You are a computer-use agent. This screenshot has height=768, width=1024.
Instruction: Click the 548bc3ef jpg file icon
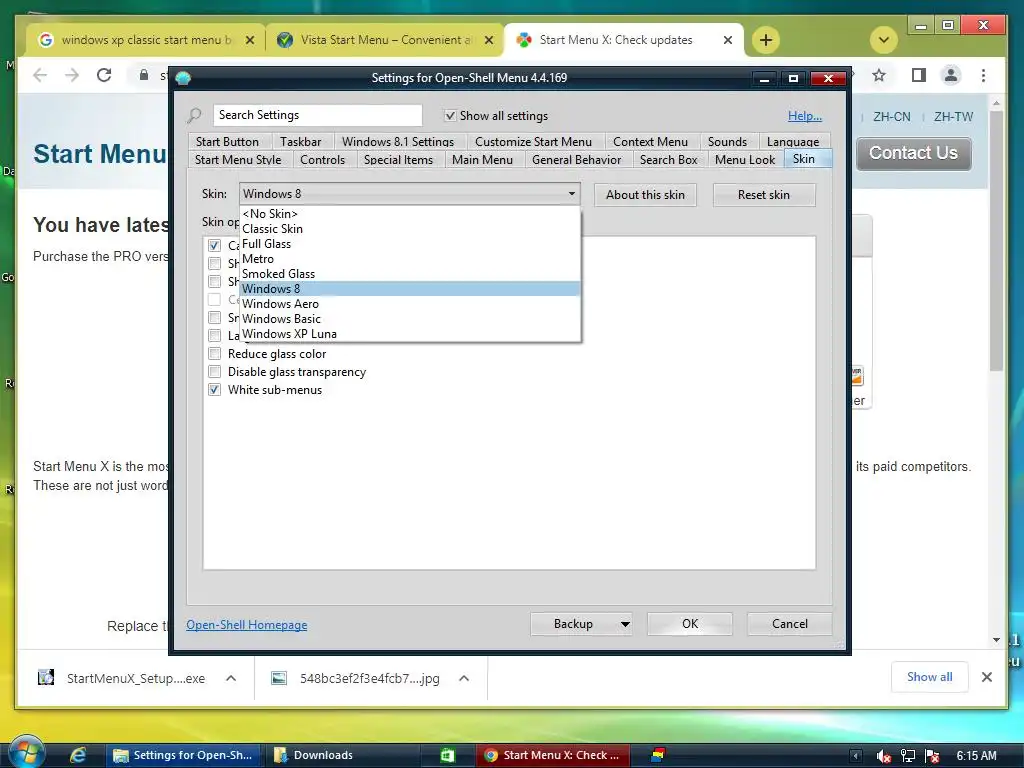point(279,678)
